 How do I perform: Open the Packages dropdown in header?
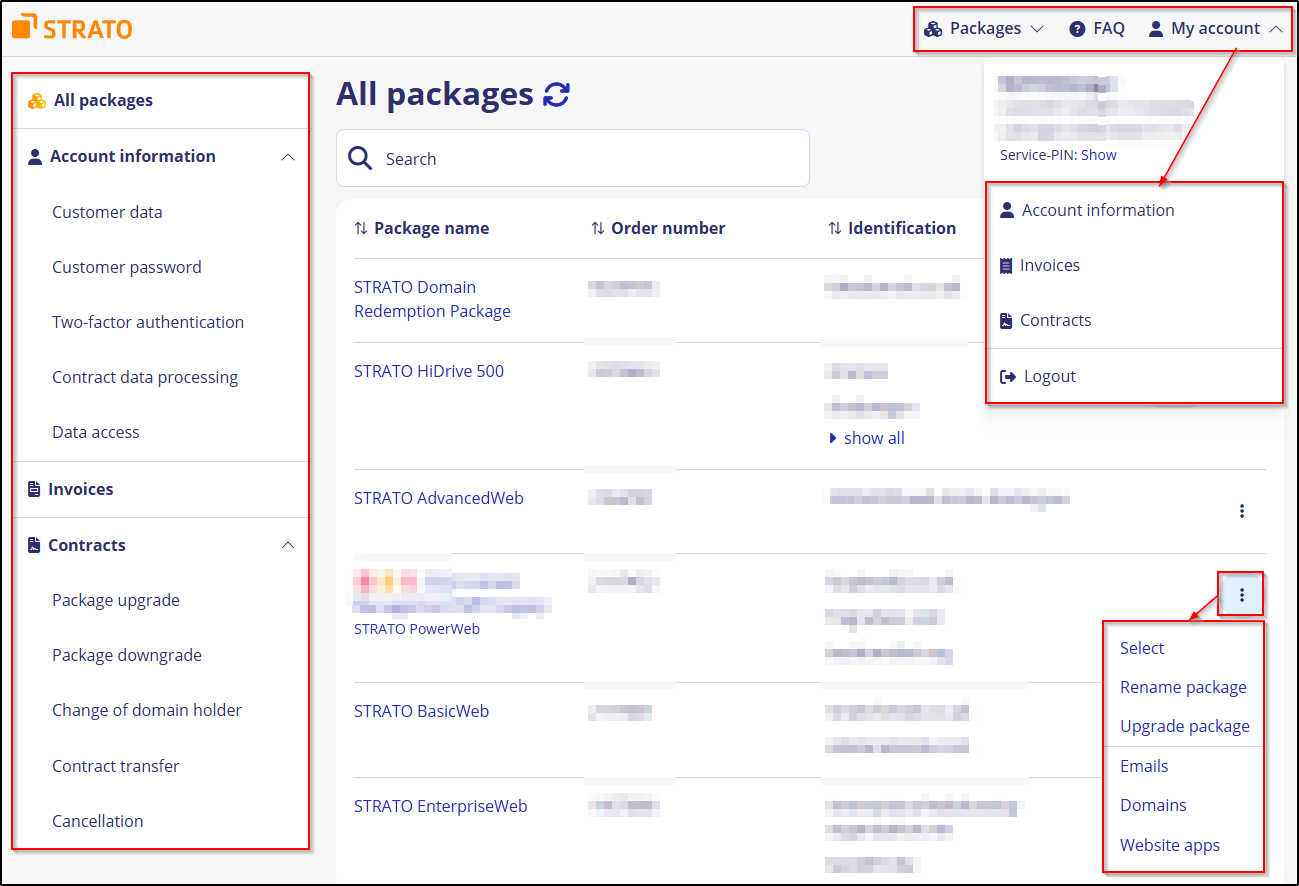pos(984,29)
